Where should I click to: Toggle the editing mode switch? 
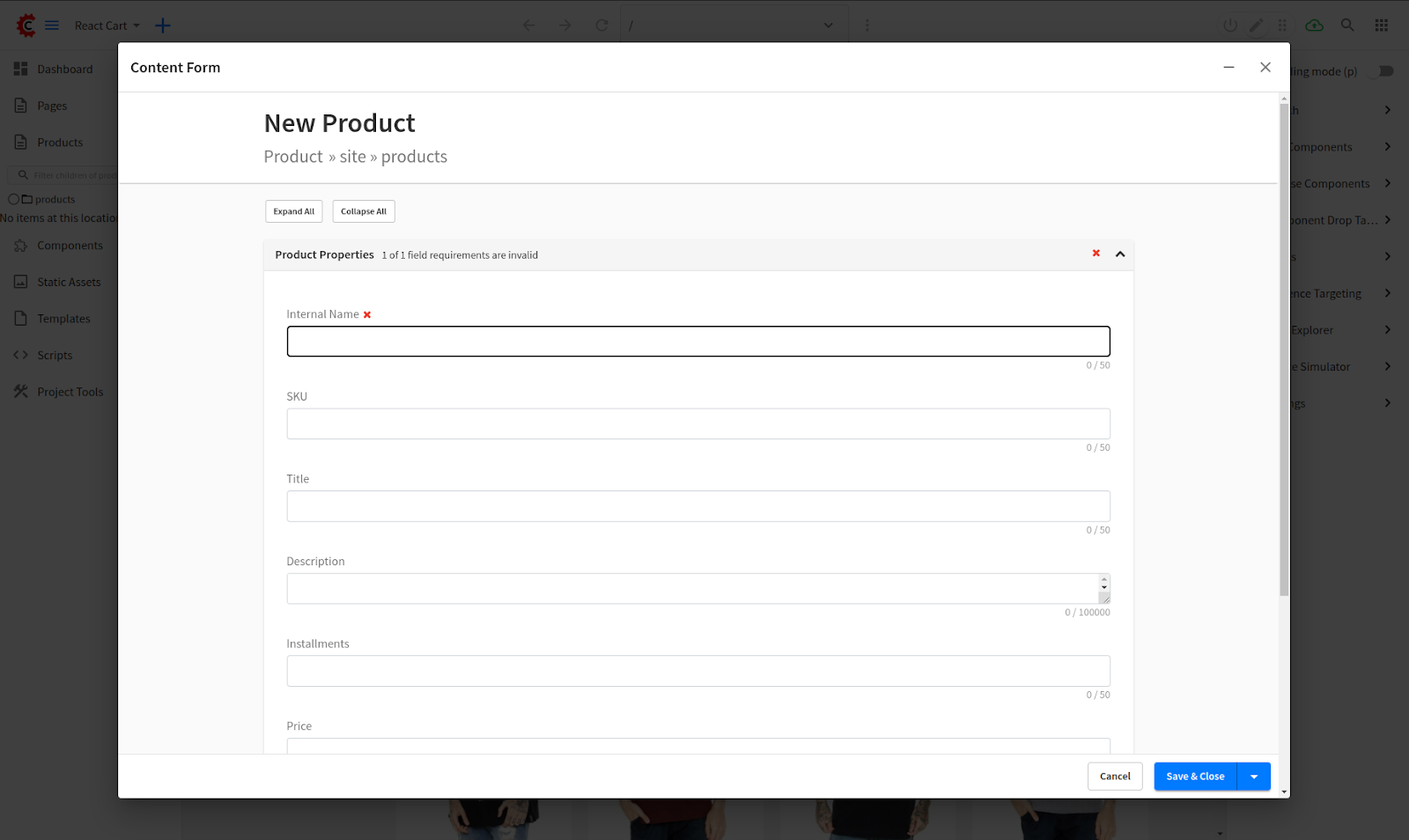[1383, 71]
